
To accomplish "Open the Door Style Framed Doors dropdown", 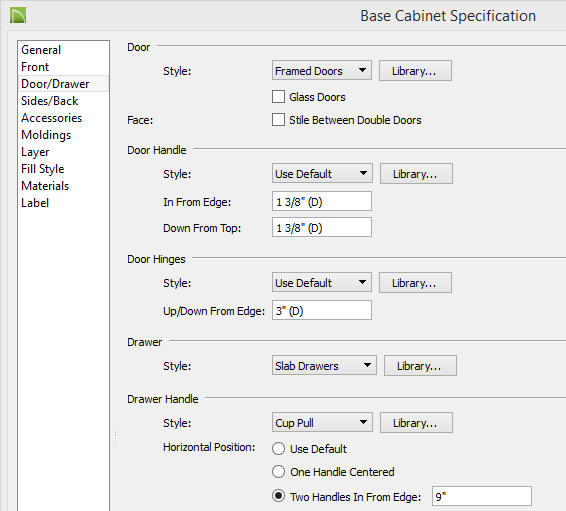I will (x=322, y=70).
